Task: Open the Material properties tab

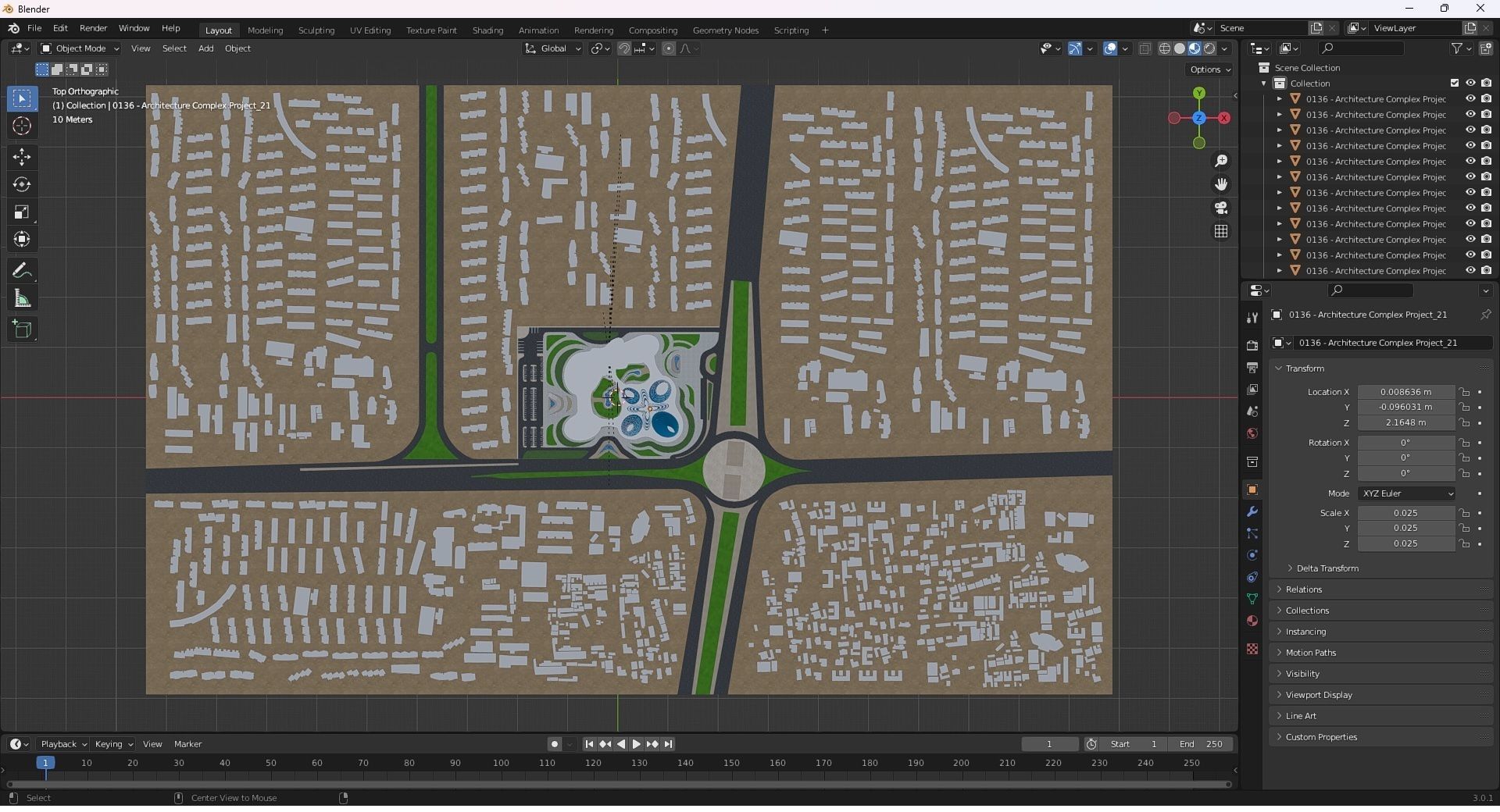Action: (1252, 621)
